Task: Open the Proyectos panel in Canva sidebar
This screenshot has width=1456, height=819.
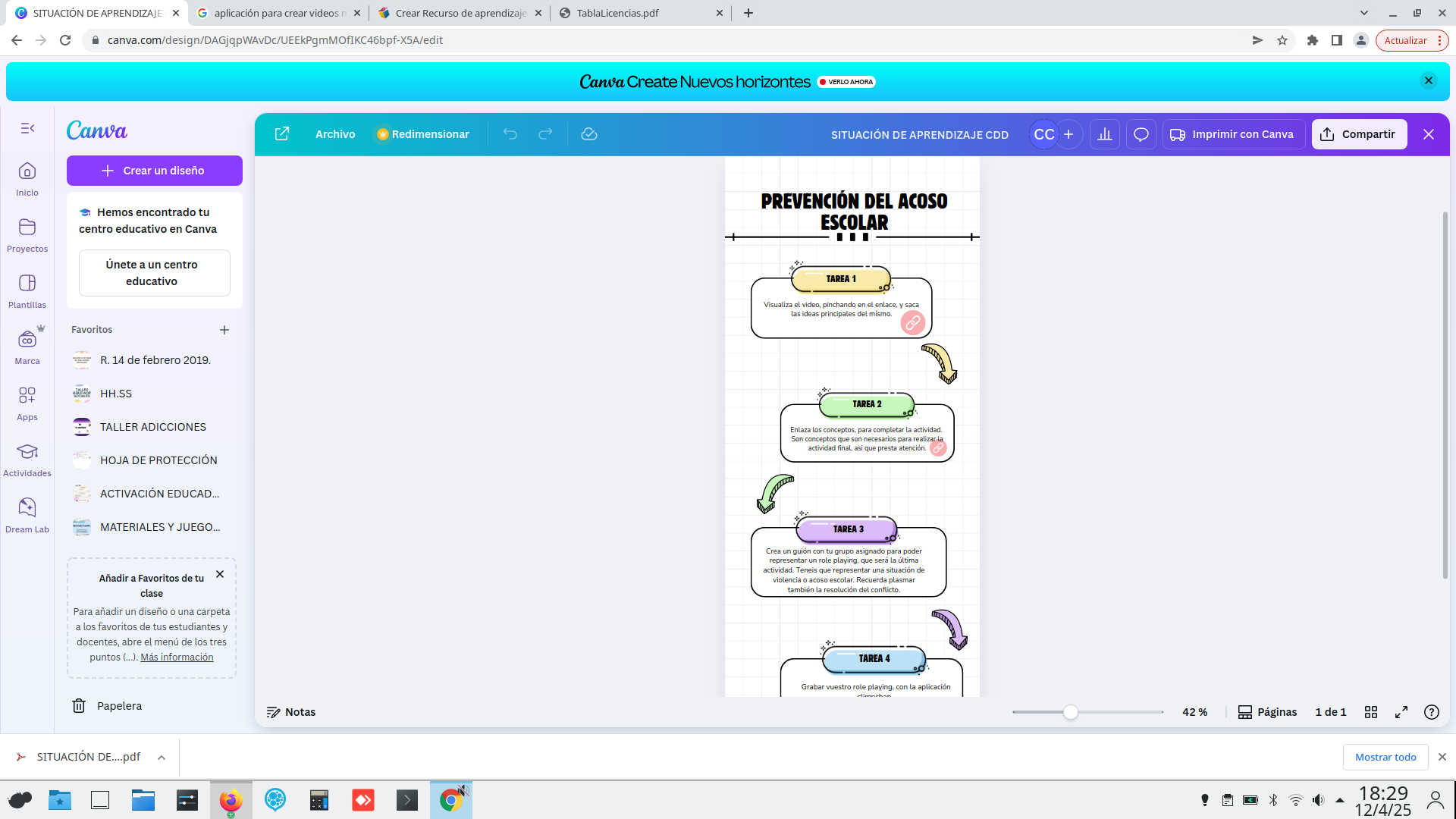Action: point(27,235)
